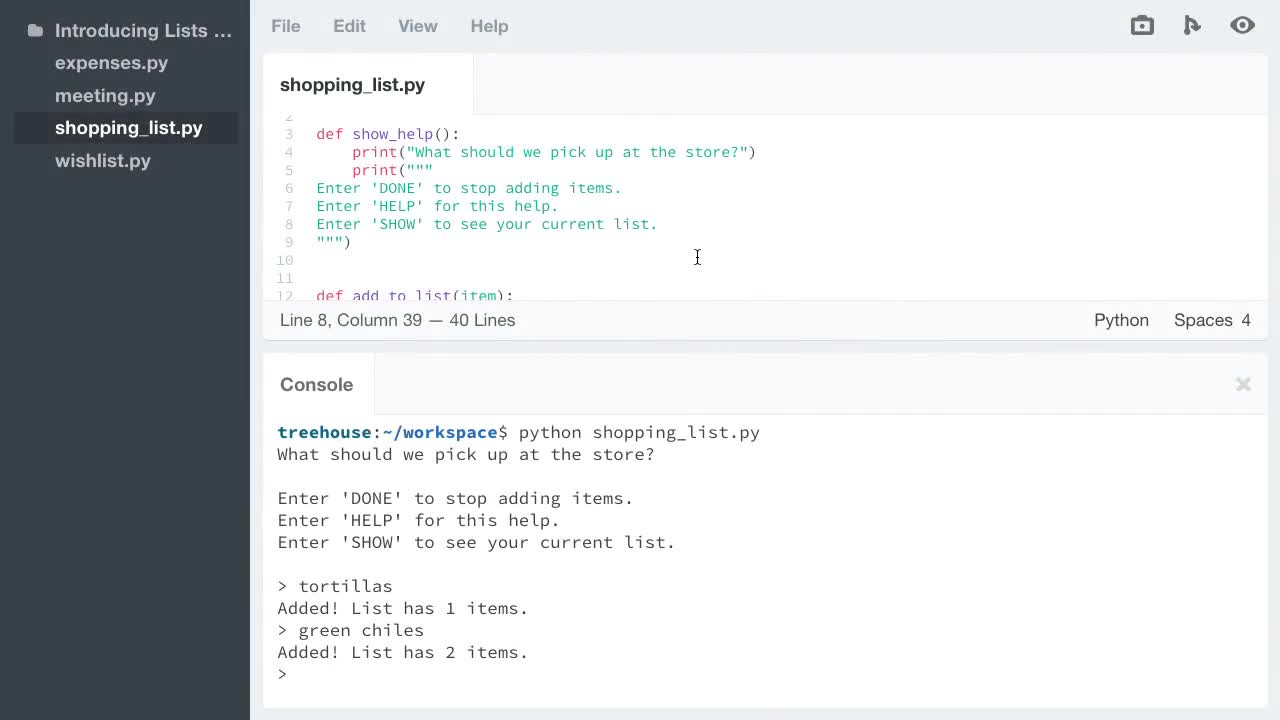Highlight the active shopping_list.py sidebar entry
The height and width of the screenshot is (720, 1280).
click(x=128, y=128)
